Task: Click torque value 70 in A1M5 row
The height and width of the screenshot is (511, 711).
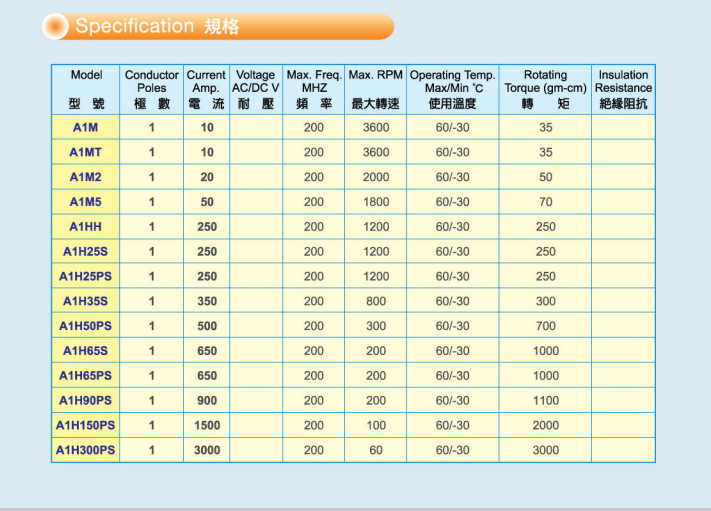Action: [546, 202]
